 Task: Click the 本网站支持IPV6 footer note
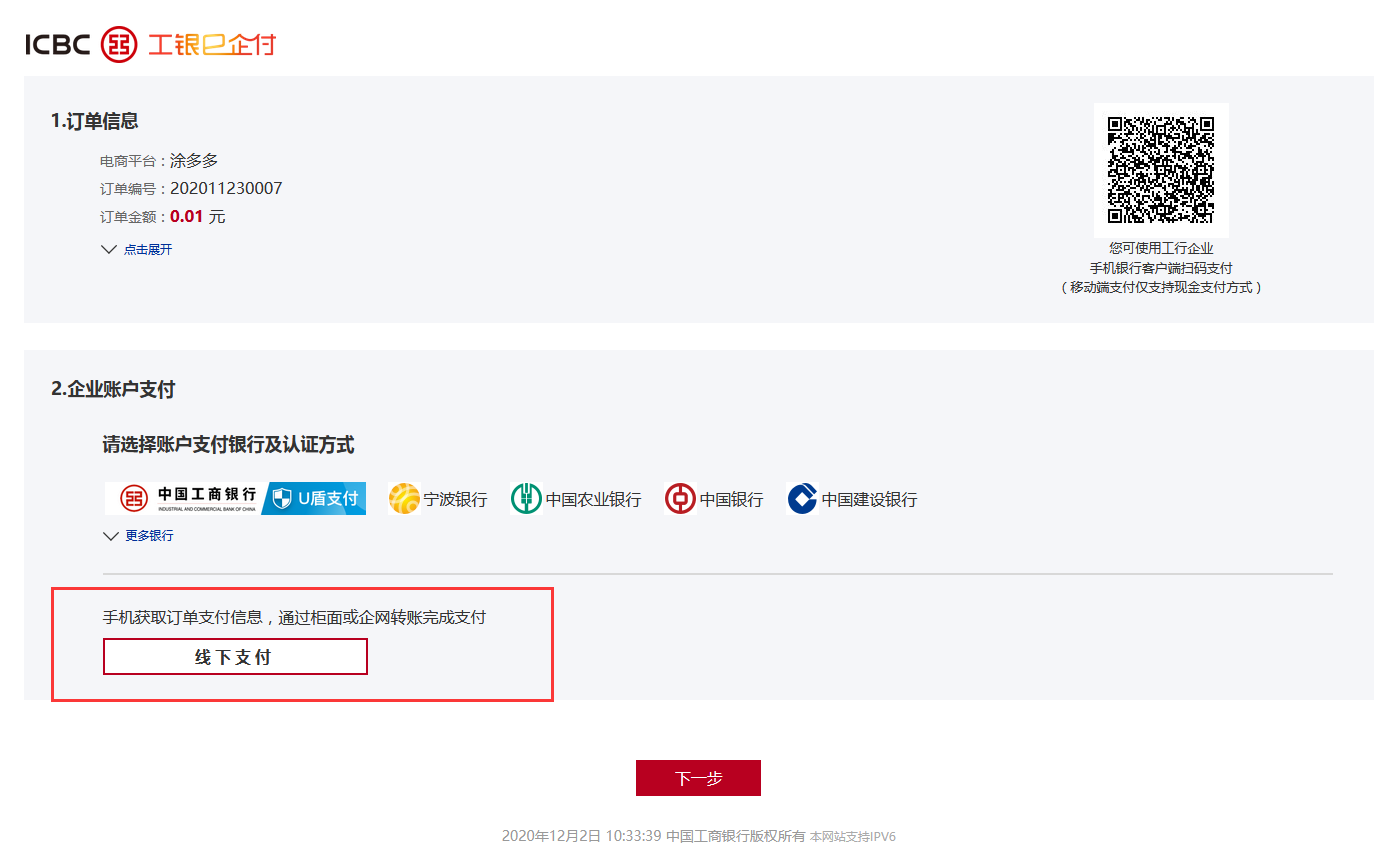tap(853, 836)
